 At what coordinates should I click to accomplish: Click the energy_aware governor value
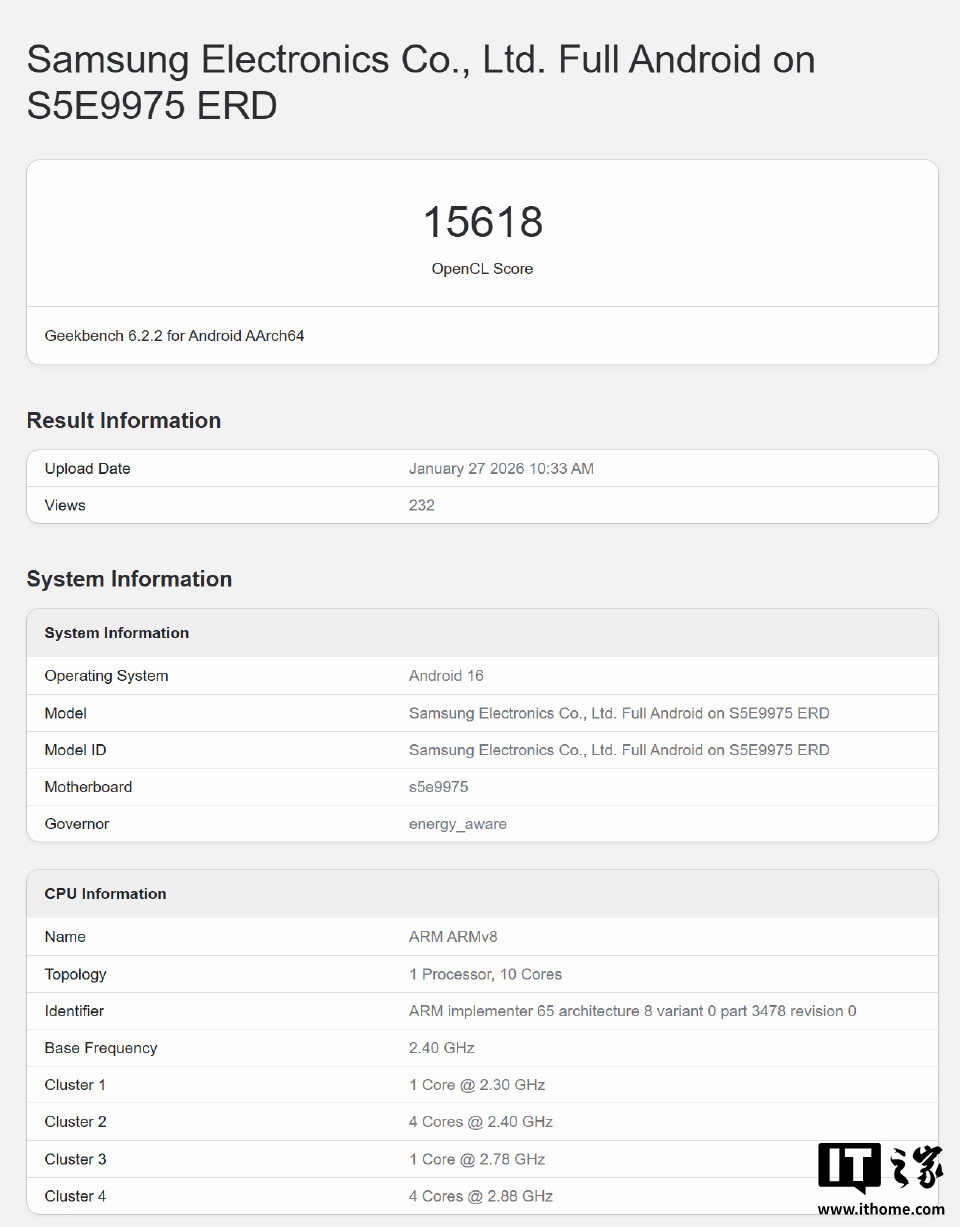click(457, 824)
